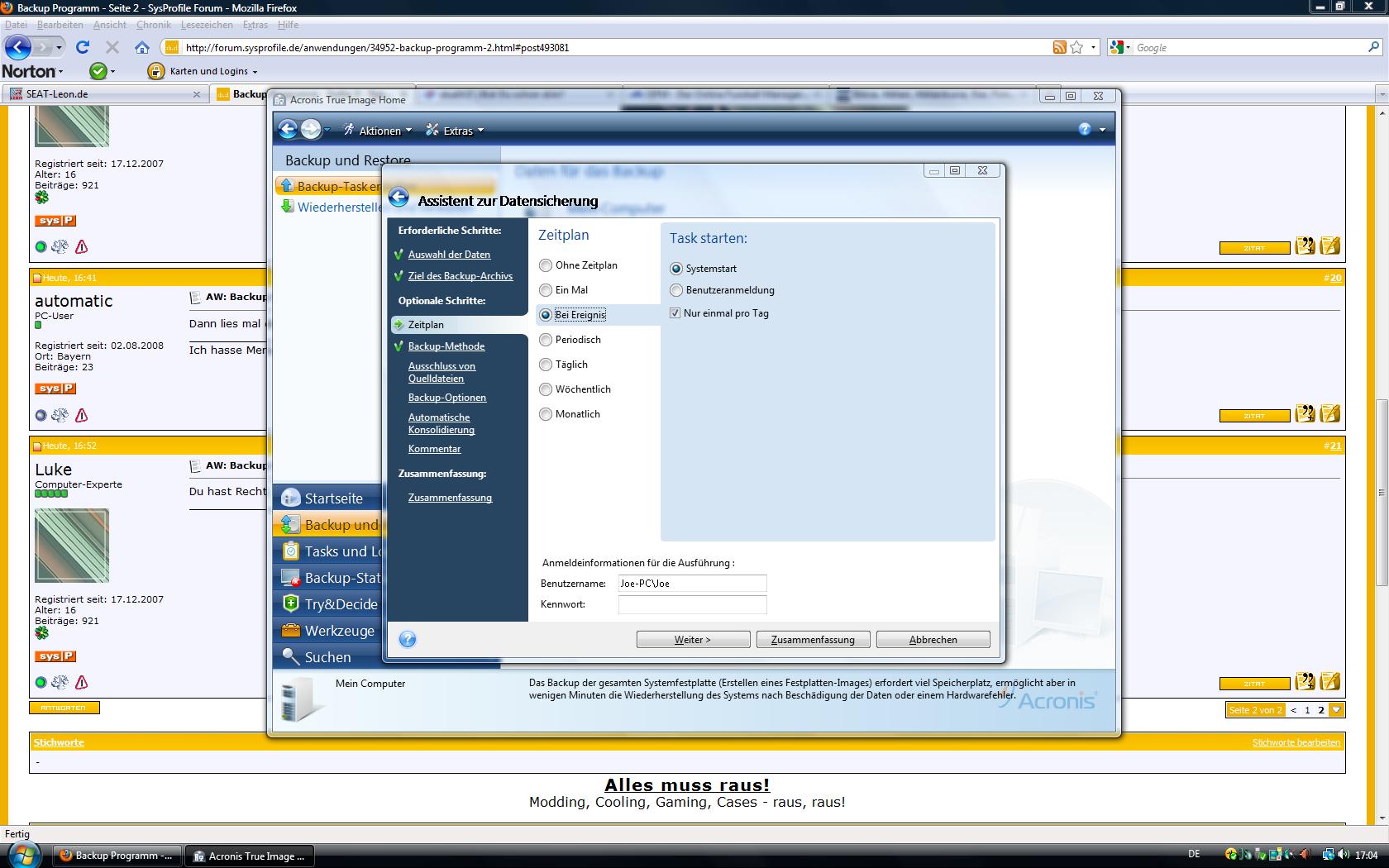Select Wöchentlich schedule option

546,389
